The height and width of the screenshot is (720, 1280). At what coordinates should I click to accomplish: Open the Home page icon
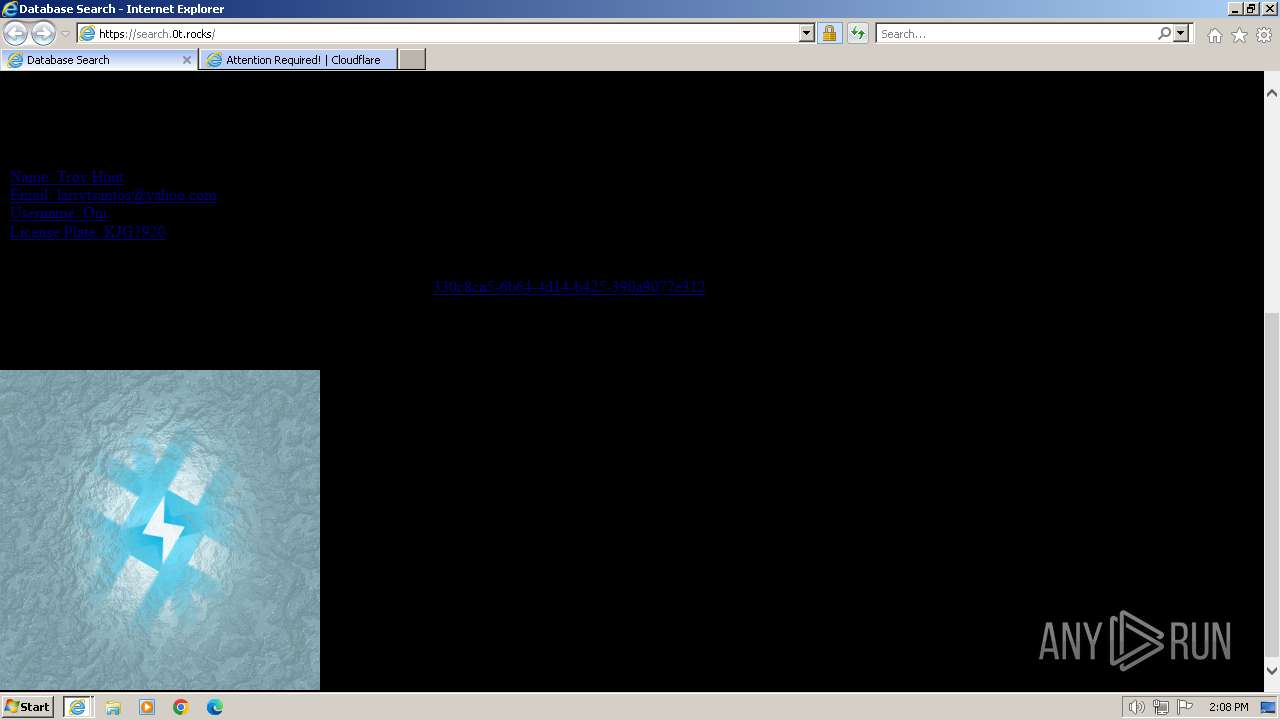[1214, 35]
